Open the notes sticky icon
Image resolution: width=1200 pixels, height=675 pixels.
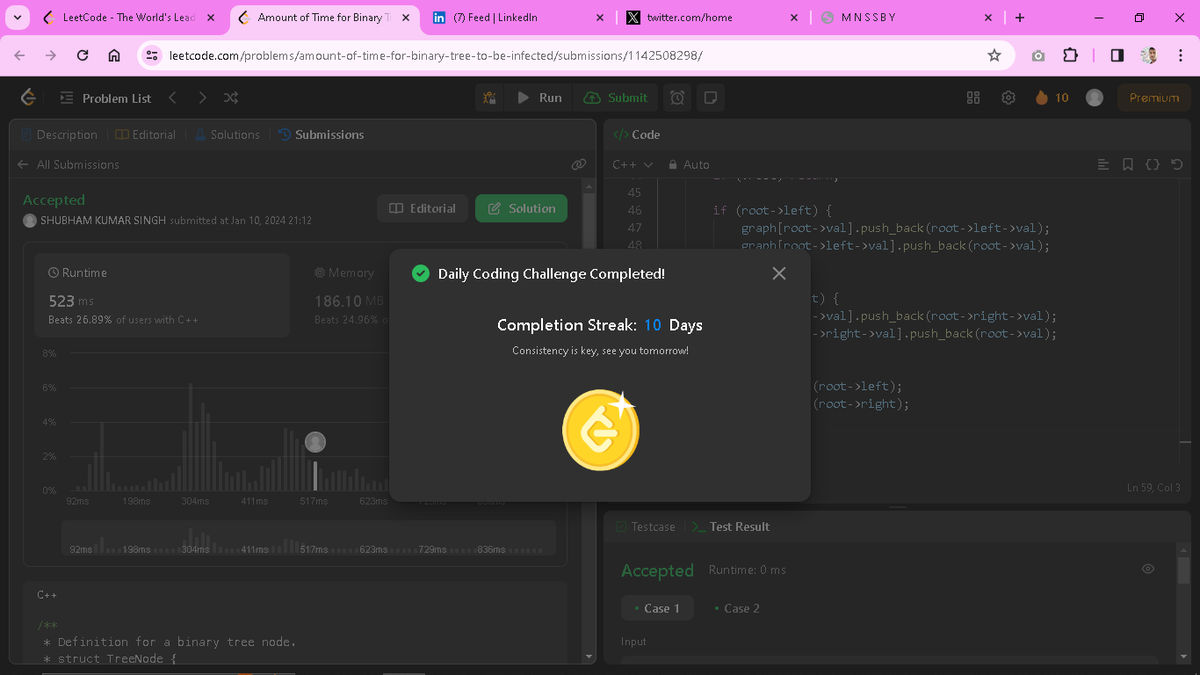click(710, 98)
